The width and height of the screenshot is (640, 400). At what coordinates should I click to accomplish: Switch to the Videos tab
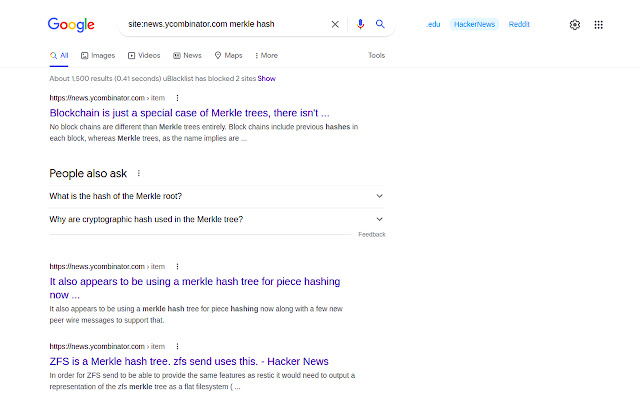click(x=144, y=56)
